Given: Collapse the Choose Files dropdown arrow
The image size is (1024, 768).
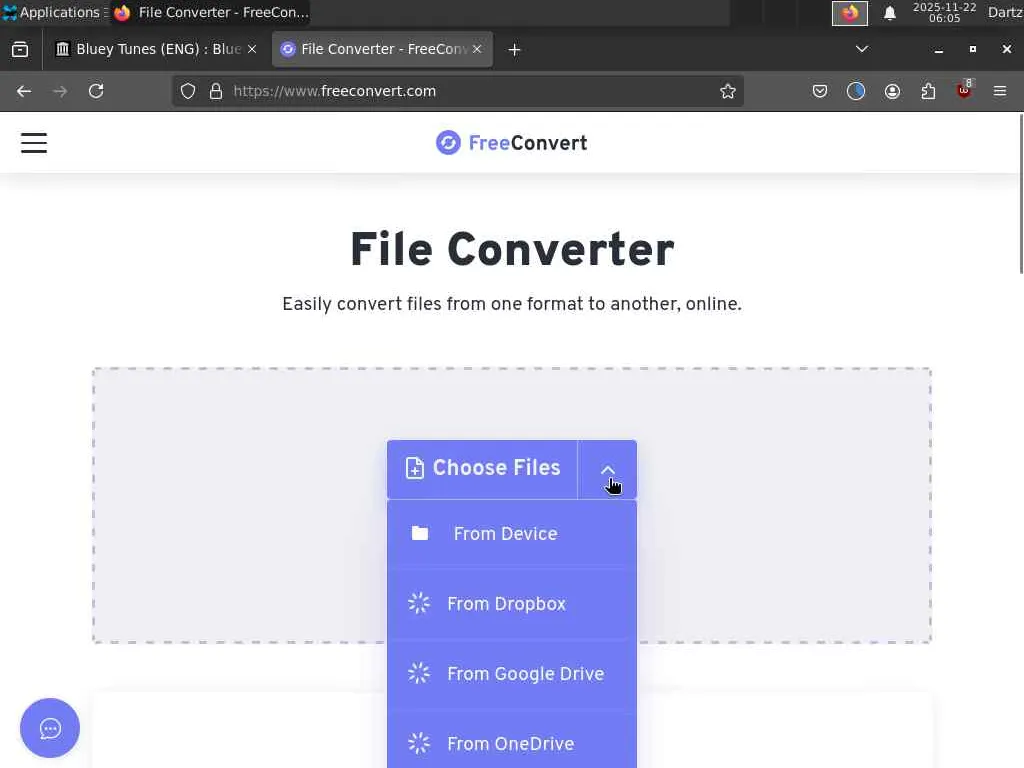Looking at the screenshot, I should [607, 470].
